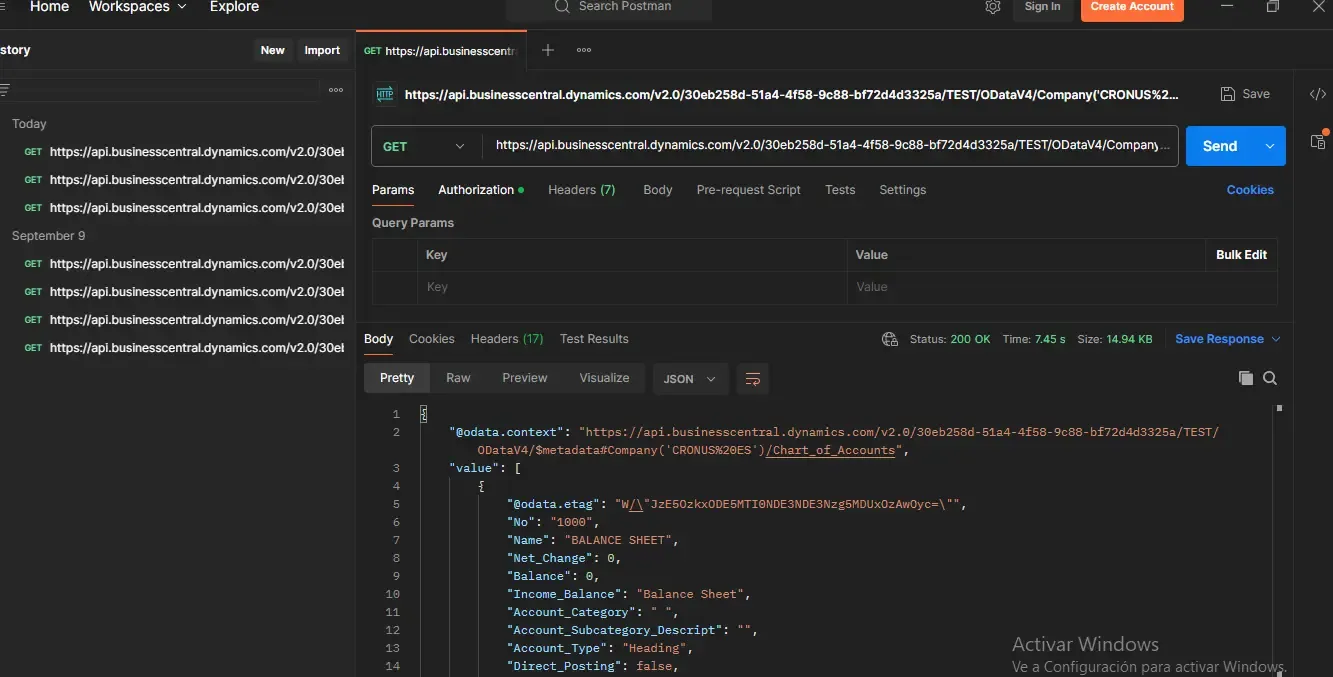Open history options ellipsis menu
The width and height of the screenshot is (1333, 677).
tap(336, 90)
